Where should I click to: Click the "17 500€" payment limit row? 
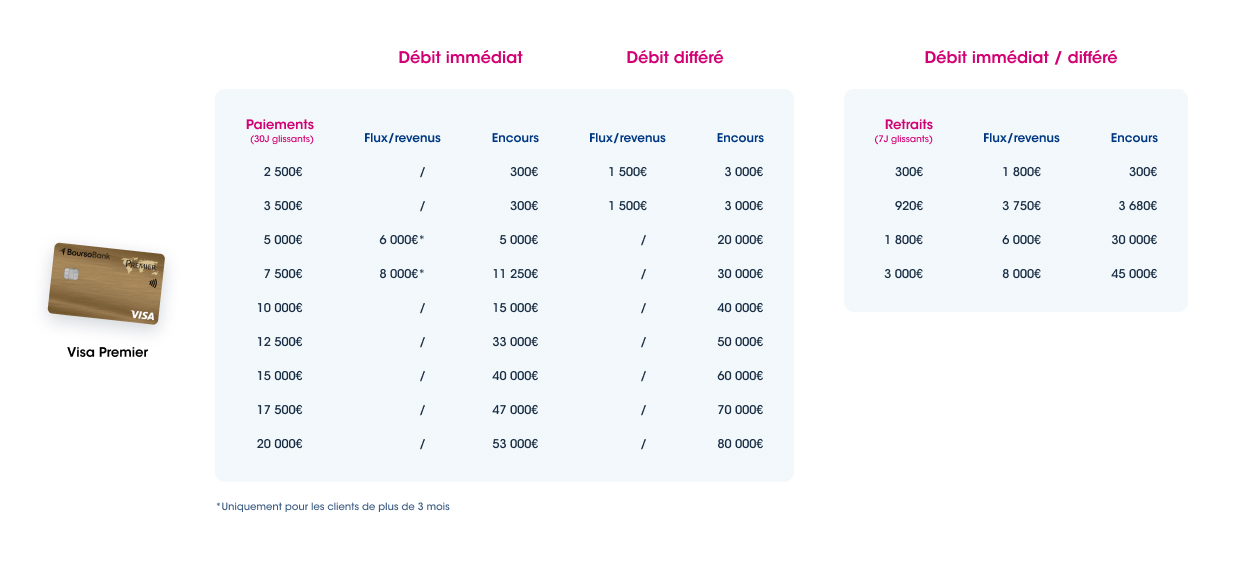pyautogui.click(x=280, y=410)
